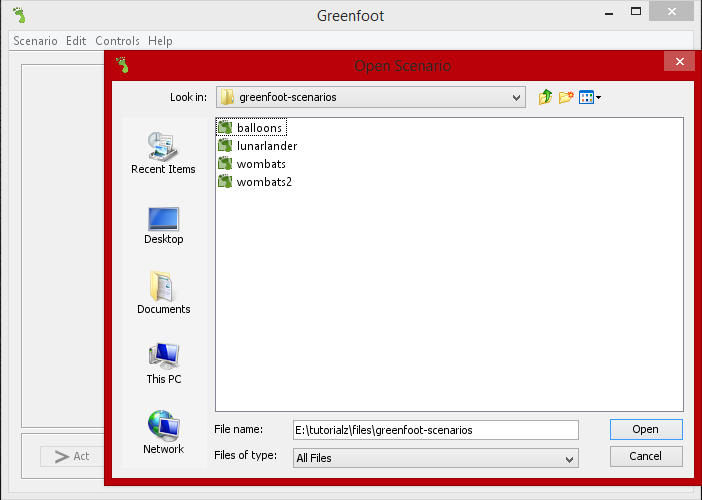Click the balloons folder name text
The image size is (702, 500).
(x=259, y=128)
